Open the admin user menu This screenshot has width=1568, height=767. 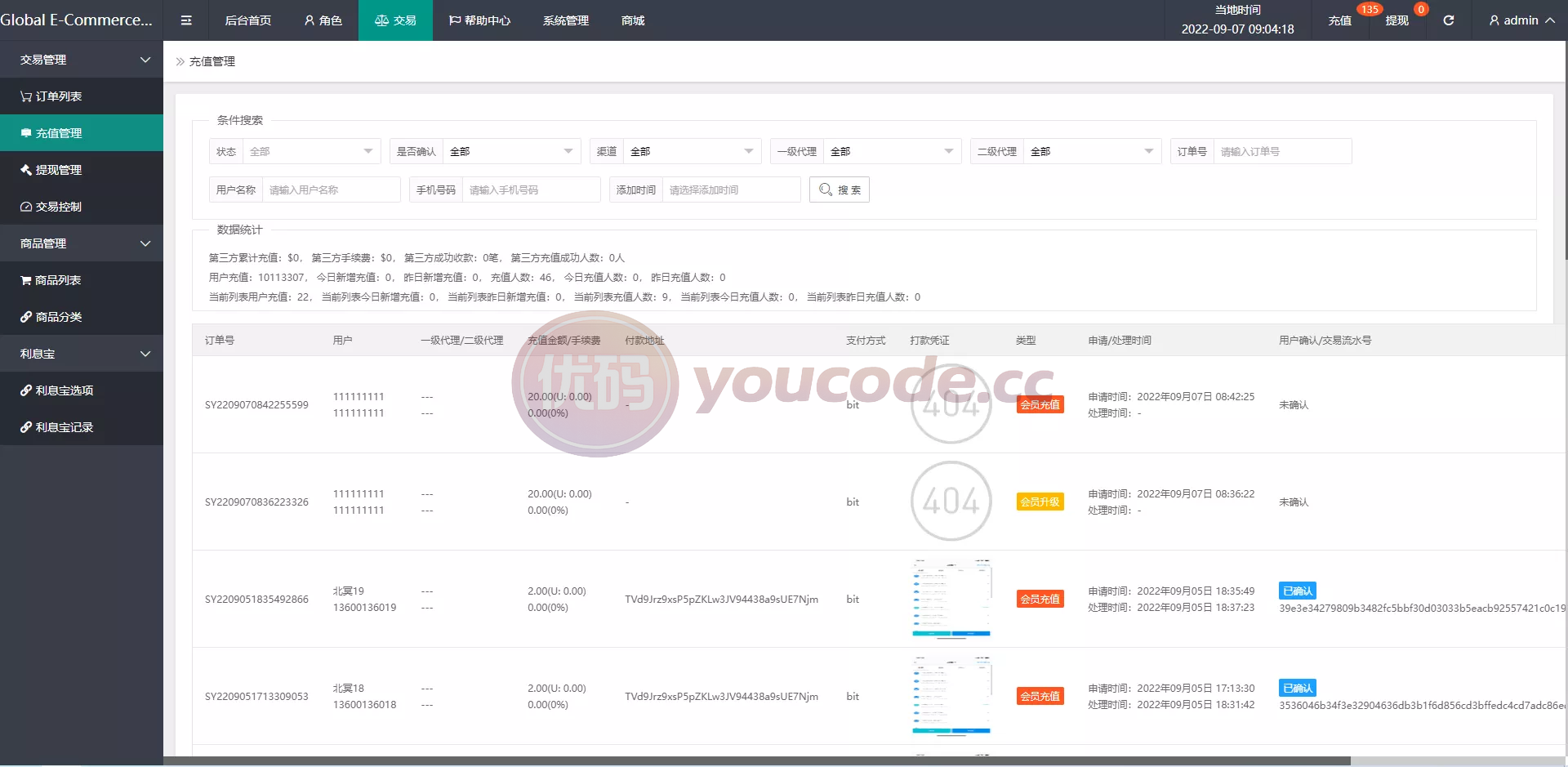[1521, 20]
